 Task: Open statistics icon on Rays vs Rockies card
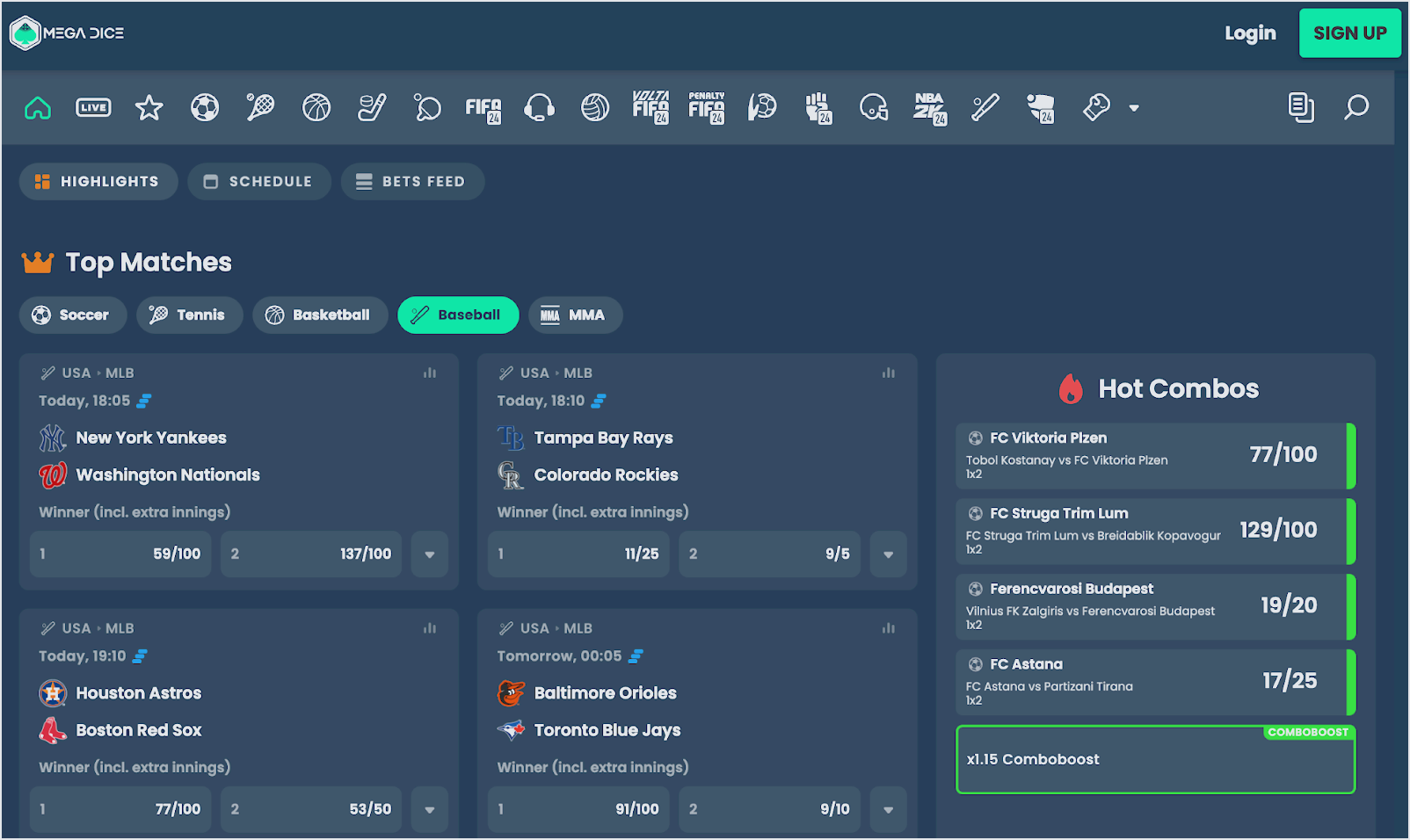[889, 373]
